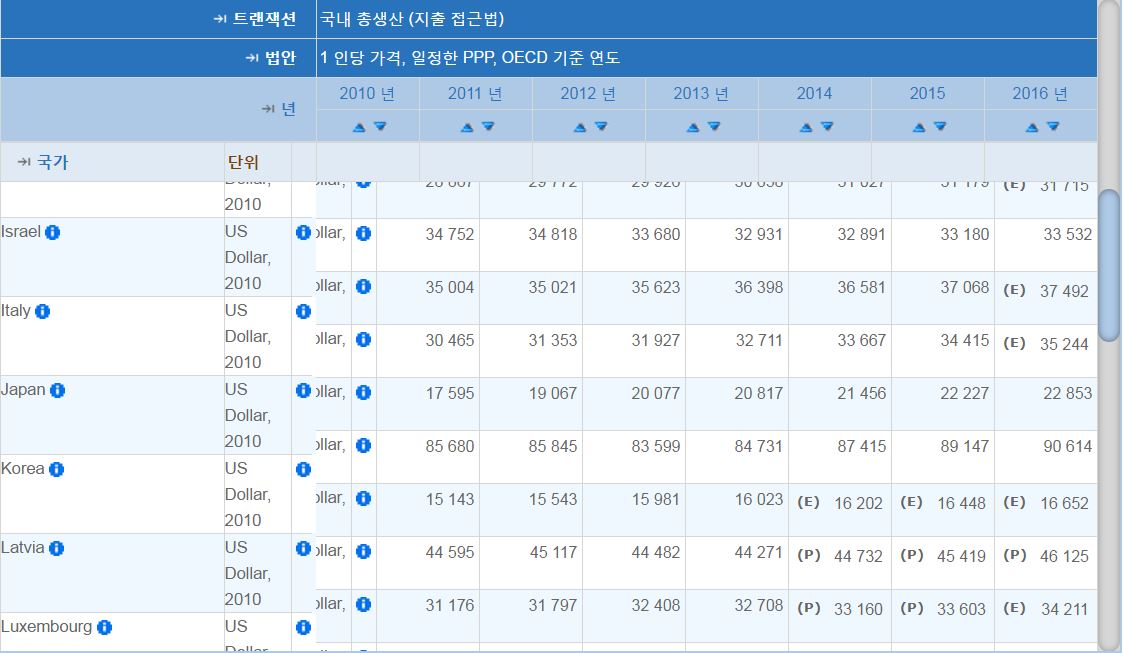The width and height of the screenshot is (1123, 653).
Task: Open the info icon in the 17 595 data row
Action: 364,392
